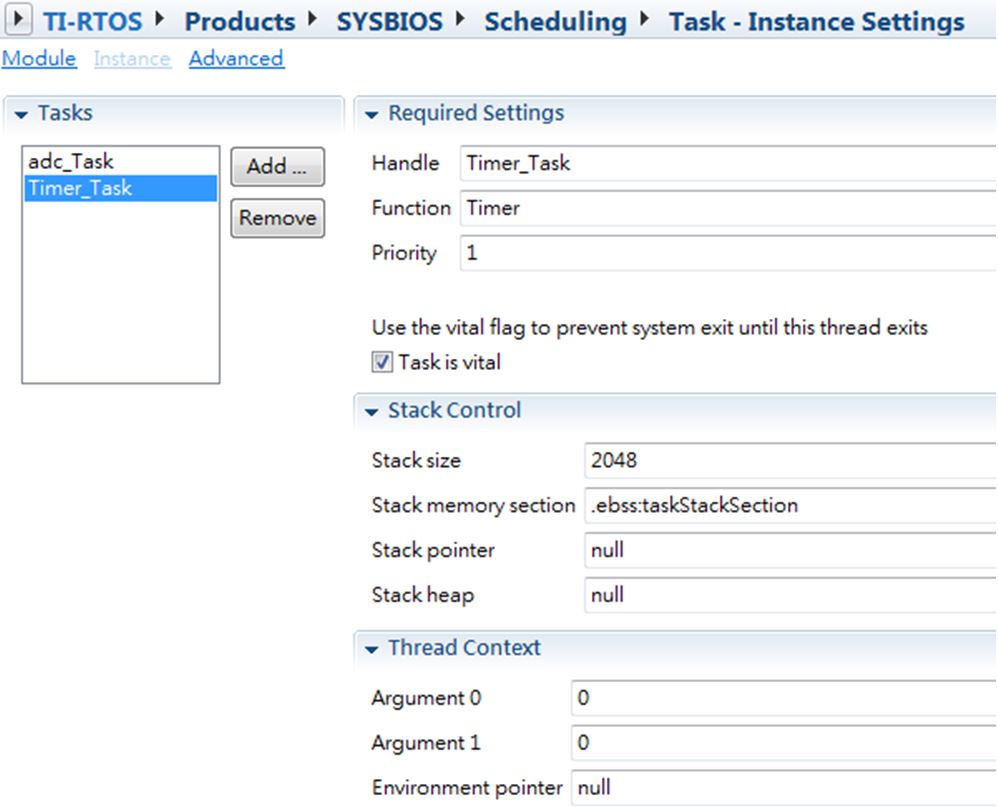Click the breadcrumb play arrow icon before TI-RTOS
Image resolution: width=998 pixels, height=807 pixels.
(x=18, y=19)
